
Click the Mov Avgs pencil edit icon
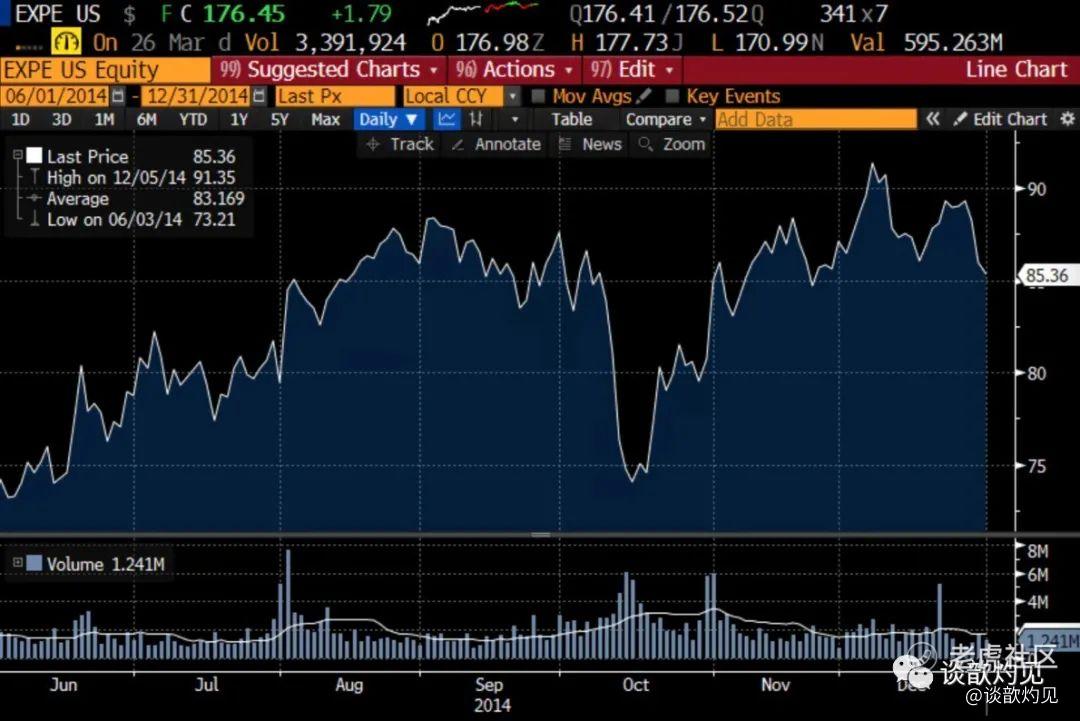coord(644,96)
